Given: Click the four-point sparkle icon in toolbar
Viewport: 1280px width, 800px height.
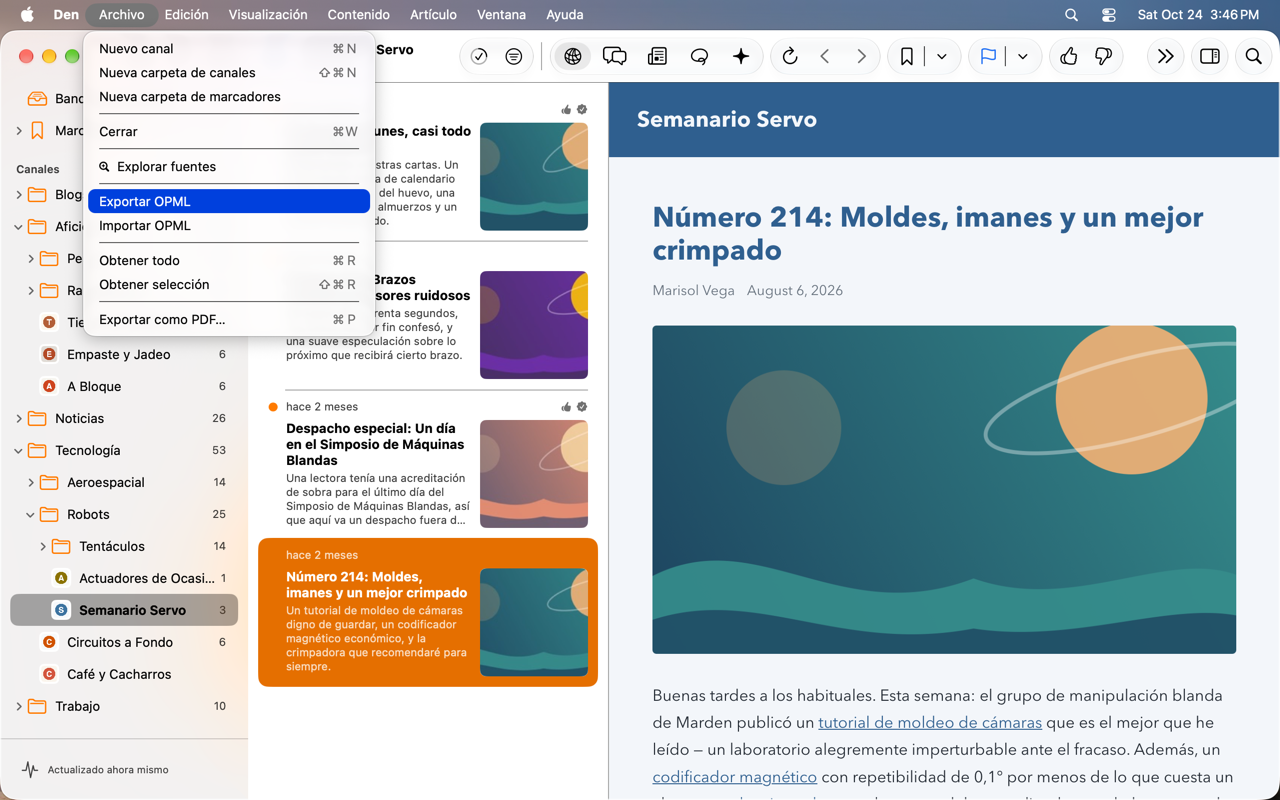Looking at the screenshot, I should [741, 57].
